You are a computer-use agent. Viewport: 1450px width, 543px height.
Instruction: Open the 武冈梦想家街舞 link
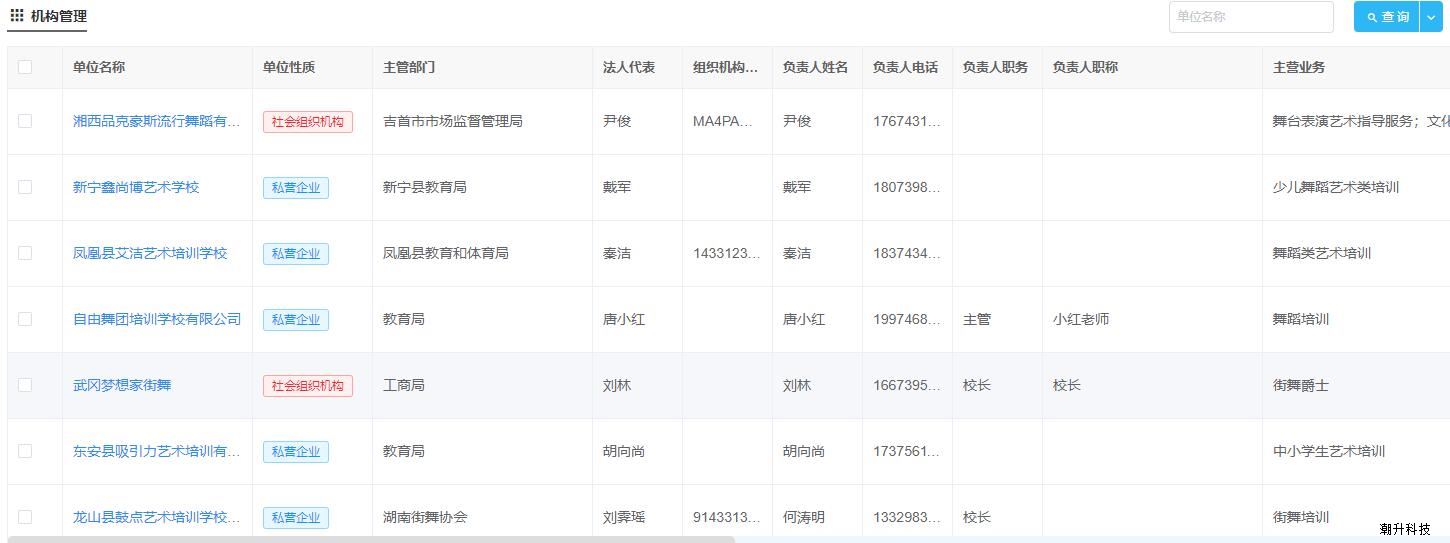click(x=122, y=385)
